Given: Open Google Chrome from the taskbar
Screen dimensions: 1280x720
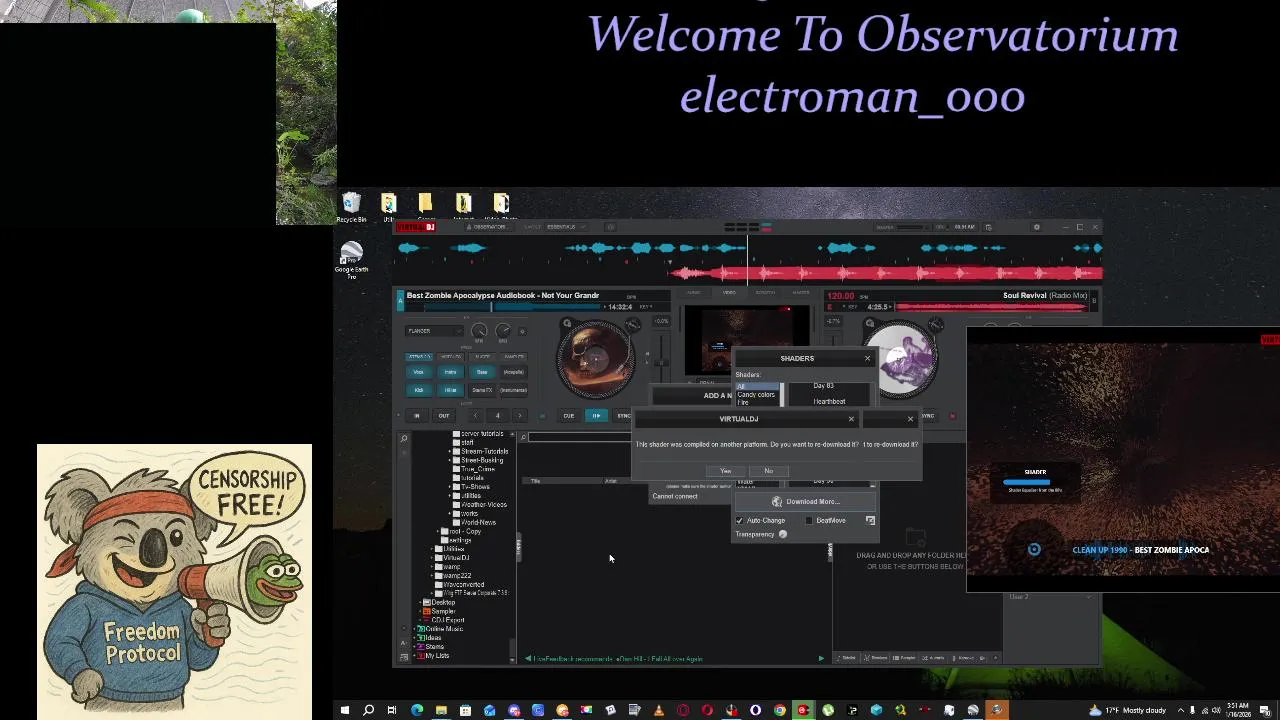Looking at the screenshot, I should pyautogui.click(x=780, y=711).
